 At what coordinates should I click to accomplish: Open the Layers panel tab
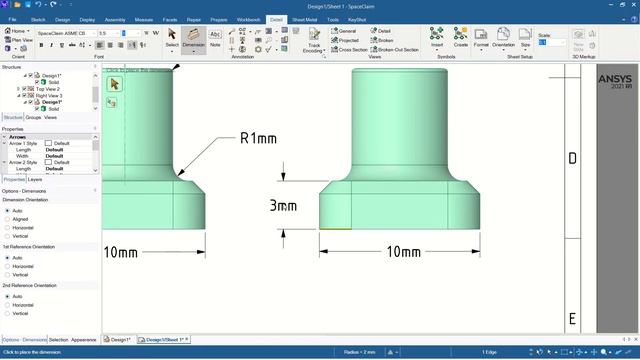[x=35, y=180]
